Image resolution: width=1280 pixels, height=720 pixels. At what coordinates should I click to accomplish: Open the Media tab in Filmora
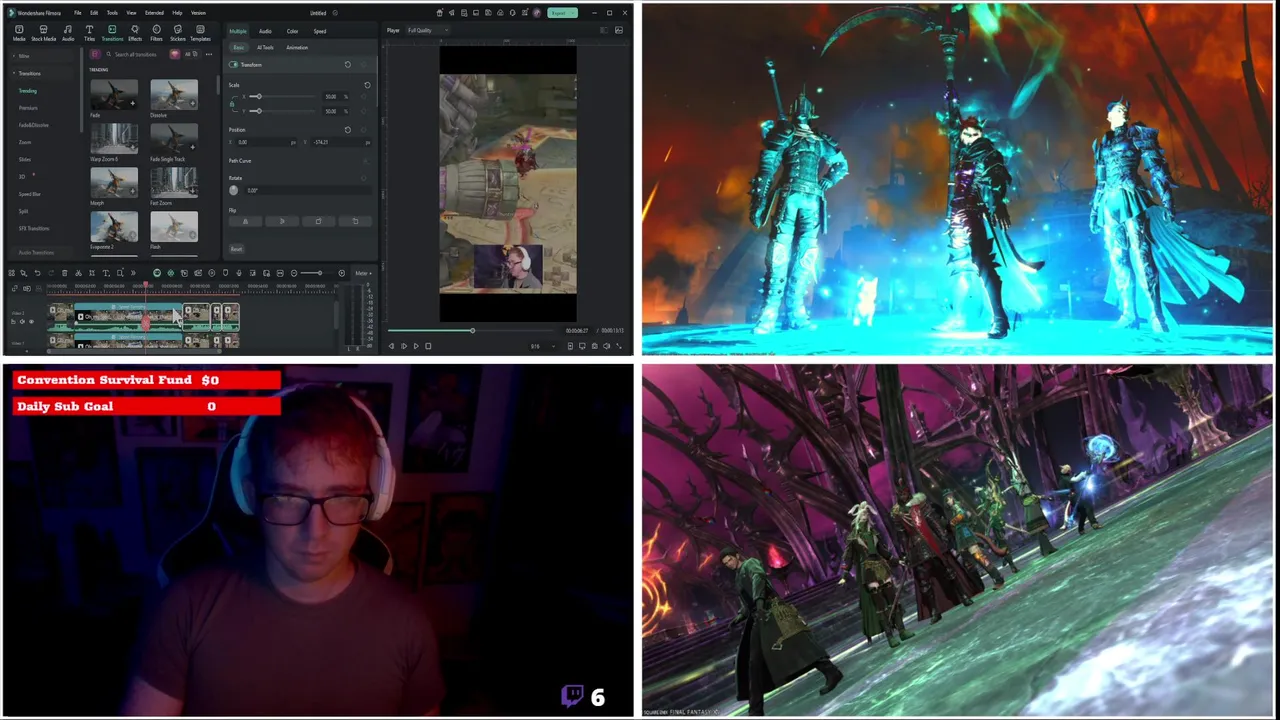19,32
